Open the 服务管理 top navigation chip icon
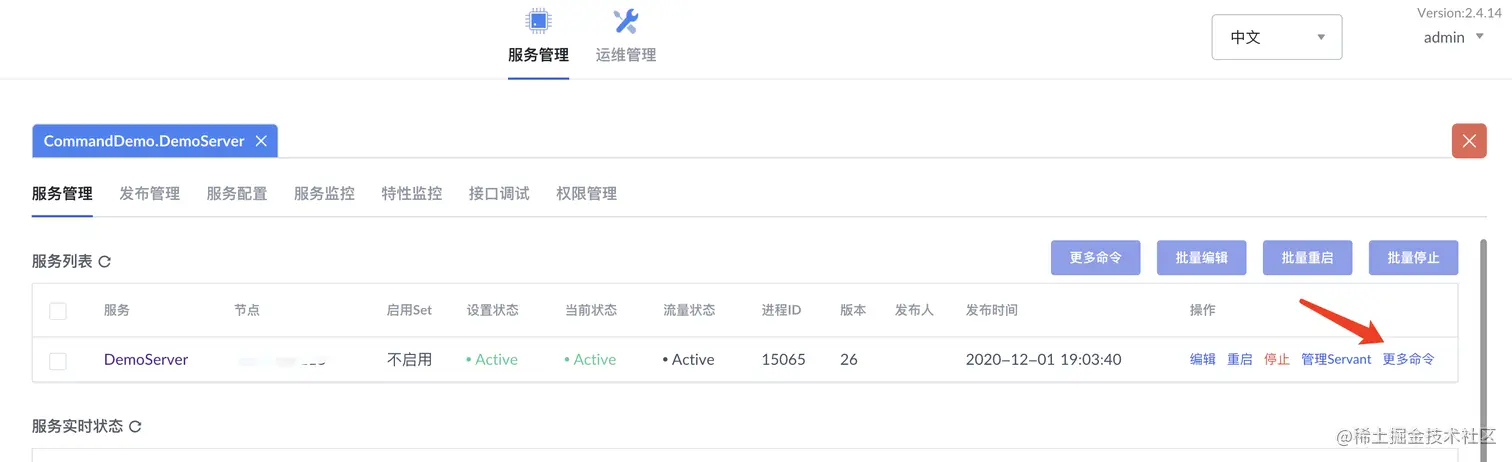Viewport: 1512px width, 462px height. 538,21
